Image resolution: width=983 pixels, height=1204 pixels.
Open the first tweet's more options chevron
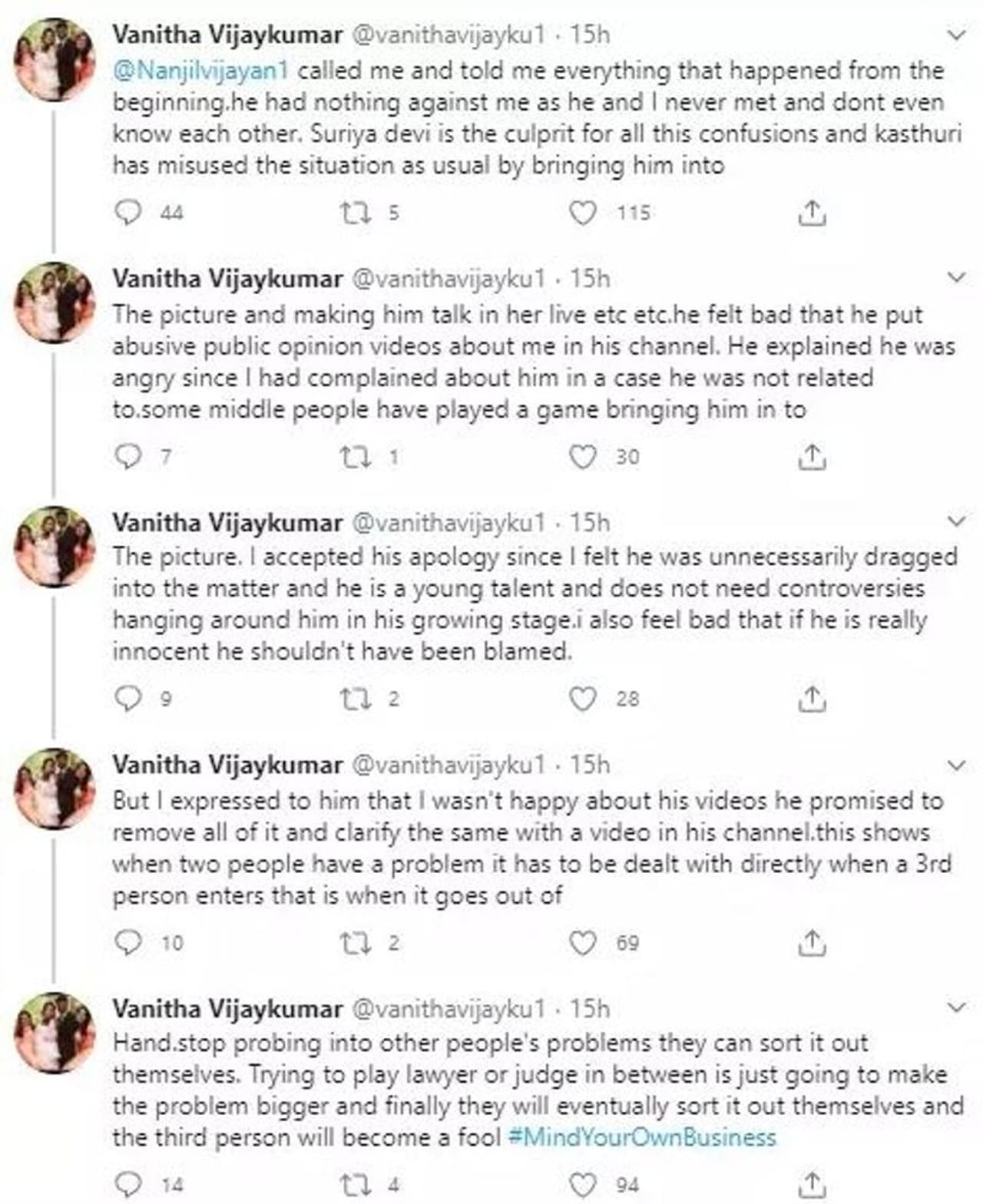[956, 35]
